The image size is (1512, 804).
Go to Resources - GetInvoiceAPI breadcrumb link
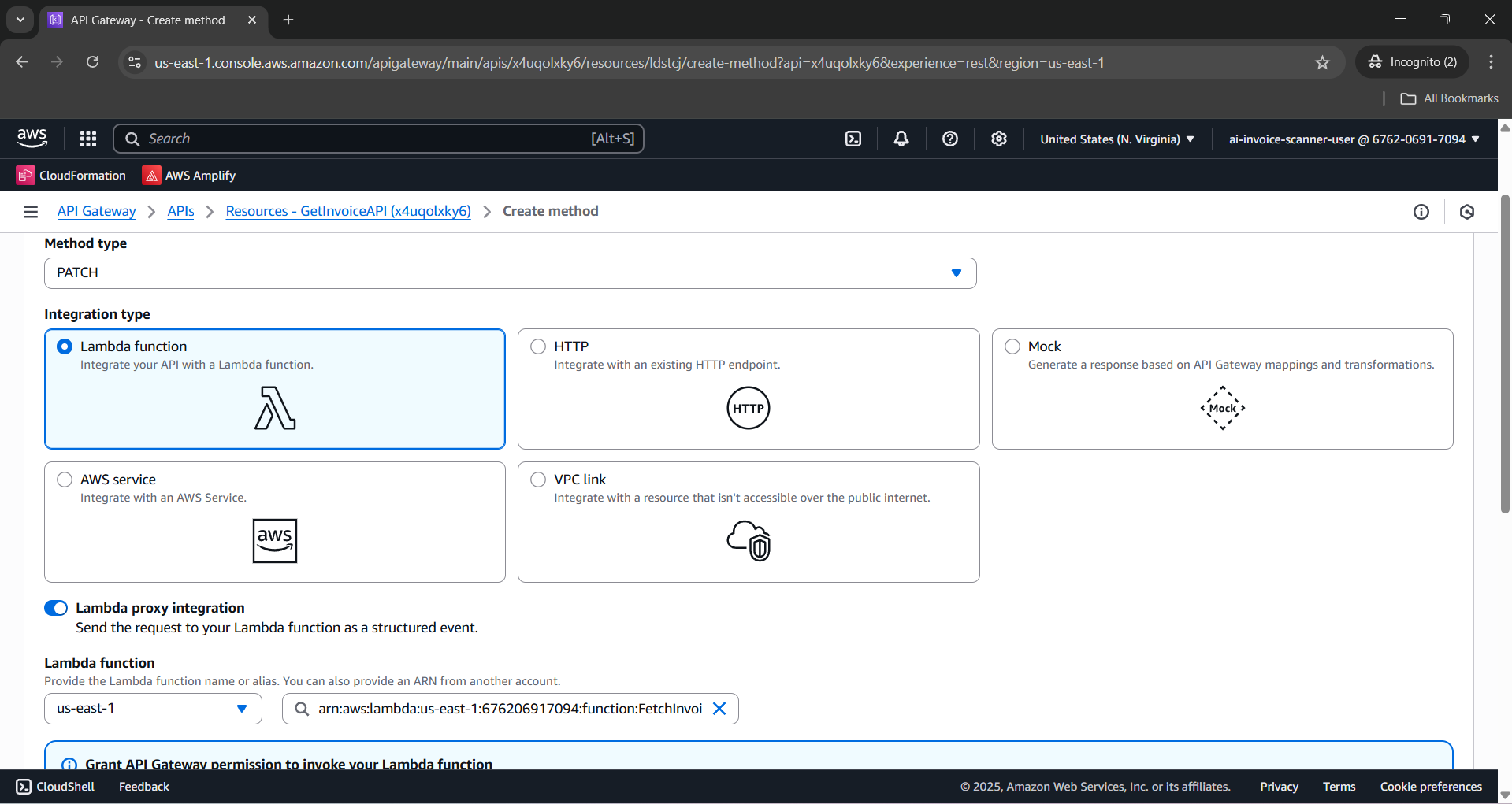[x=348, y=211]
